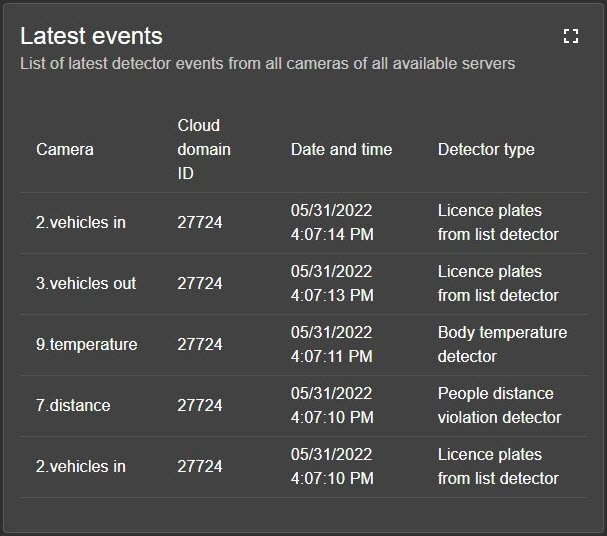Select the 9.temperature camera row
The height and width of the screenshot is (536, 607).
[87, 344]
